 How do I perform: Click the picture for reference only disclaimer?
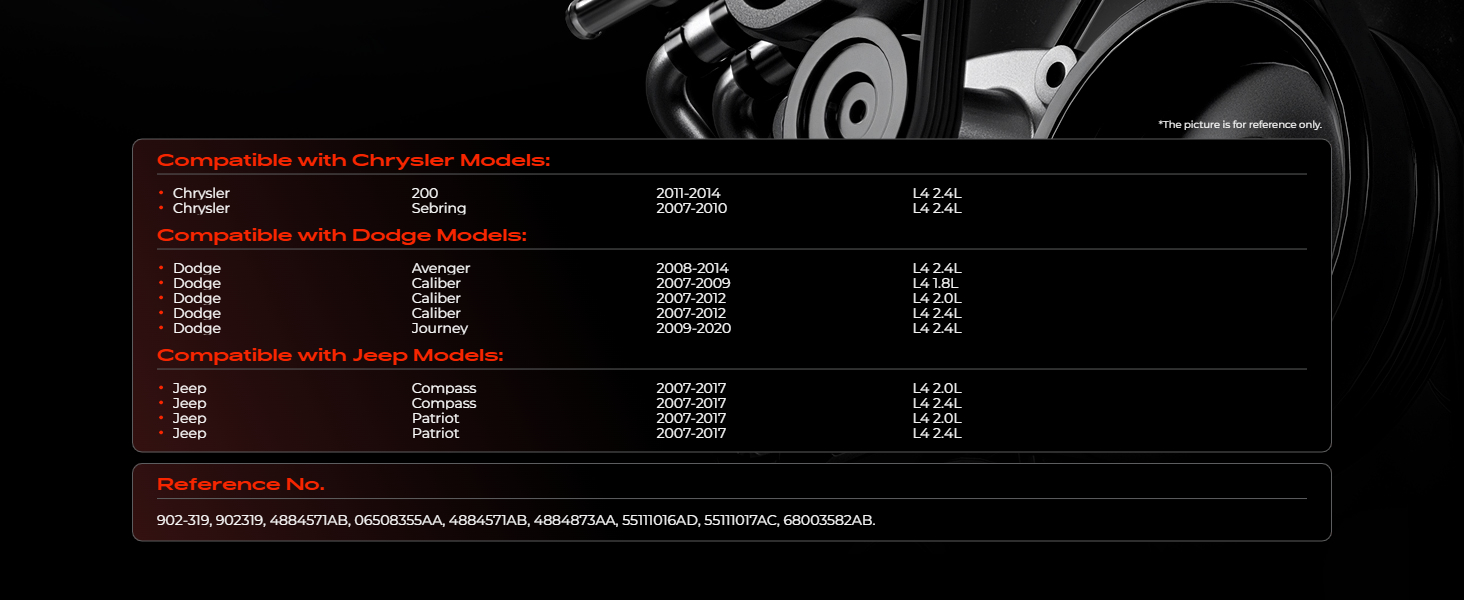coord(1240,124)
